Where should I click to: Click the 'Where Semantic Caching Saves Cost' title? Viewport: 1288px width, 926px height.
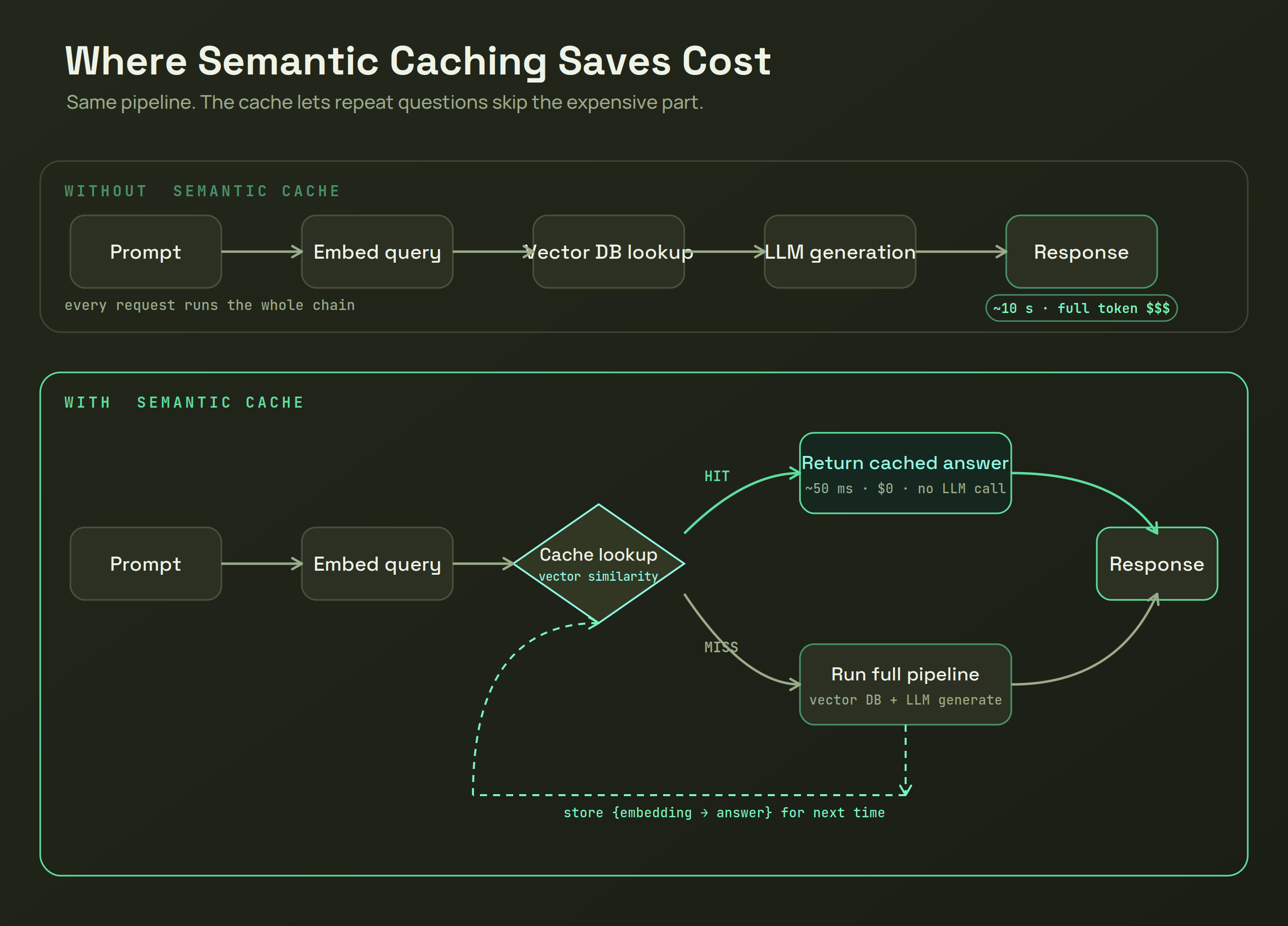[418, 61]
